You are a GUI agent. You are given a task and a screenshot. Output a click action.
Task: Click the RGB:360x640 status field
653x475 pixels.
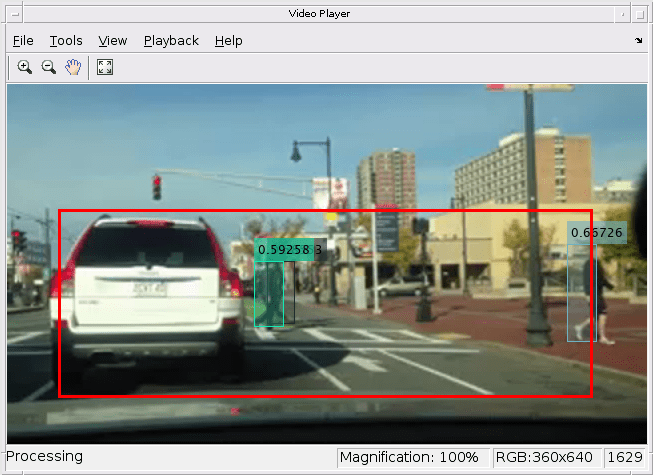click(x=547, y=458)
